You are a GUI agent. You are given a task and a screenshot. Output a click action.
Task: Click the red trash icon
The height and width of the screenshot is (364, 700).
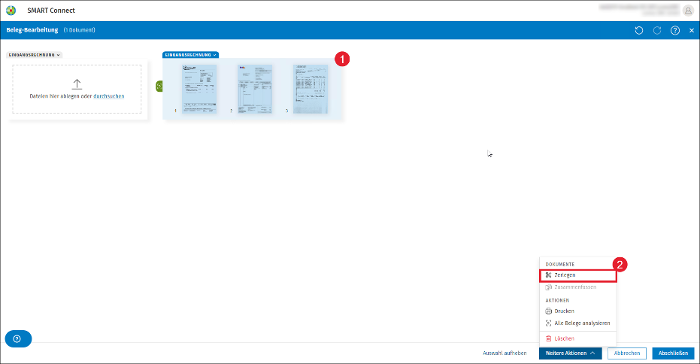click(548, 339)
